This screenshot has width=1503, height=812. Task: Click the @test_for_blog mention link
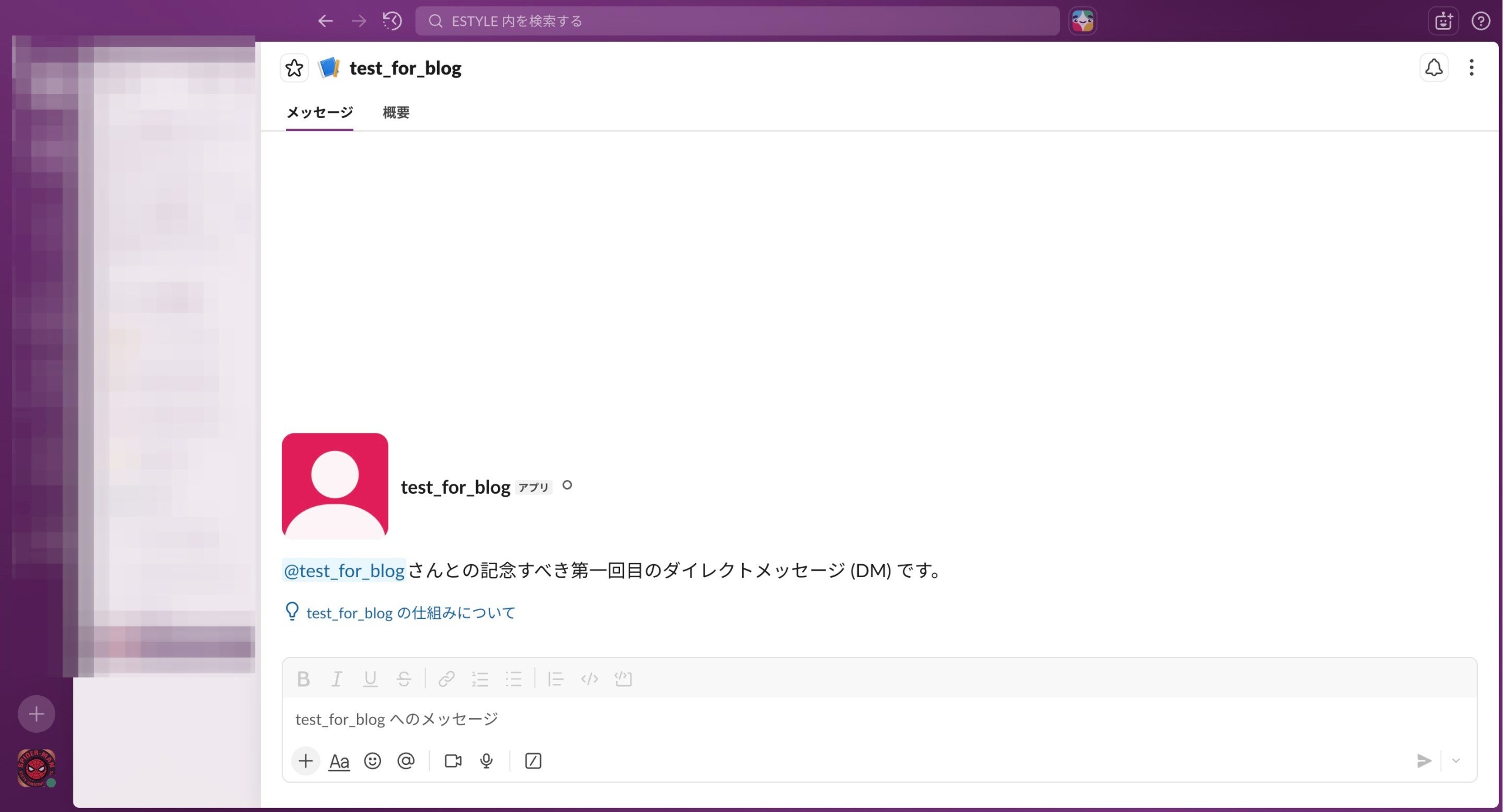click(x=344, y=570)
